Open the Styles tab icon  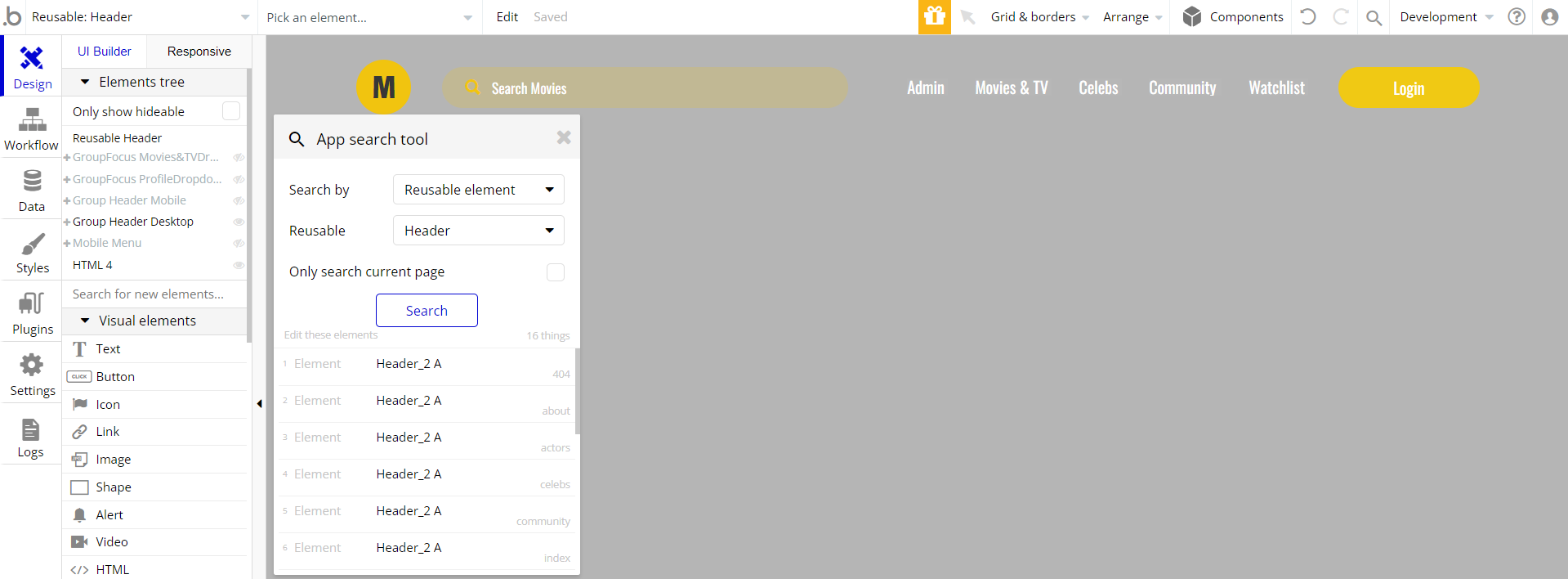(32, 244)
